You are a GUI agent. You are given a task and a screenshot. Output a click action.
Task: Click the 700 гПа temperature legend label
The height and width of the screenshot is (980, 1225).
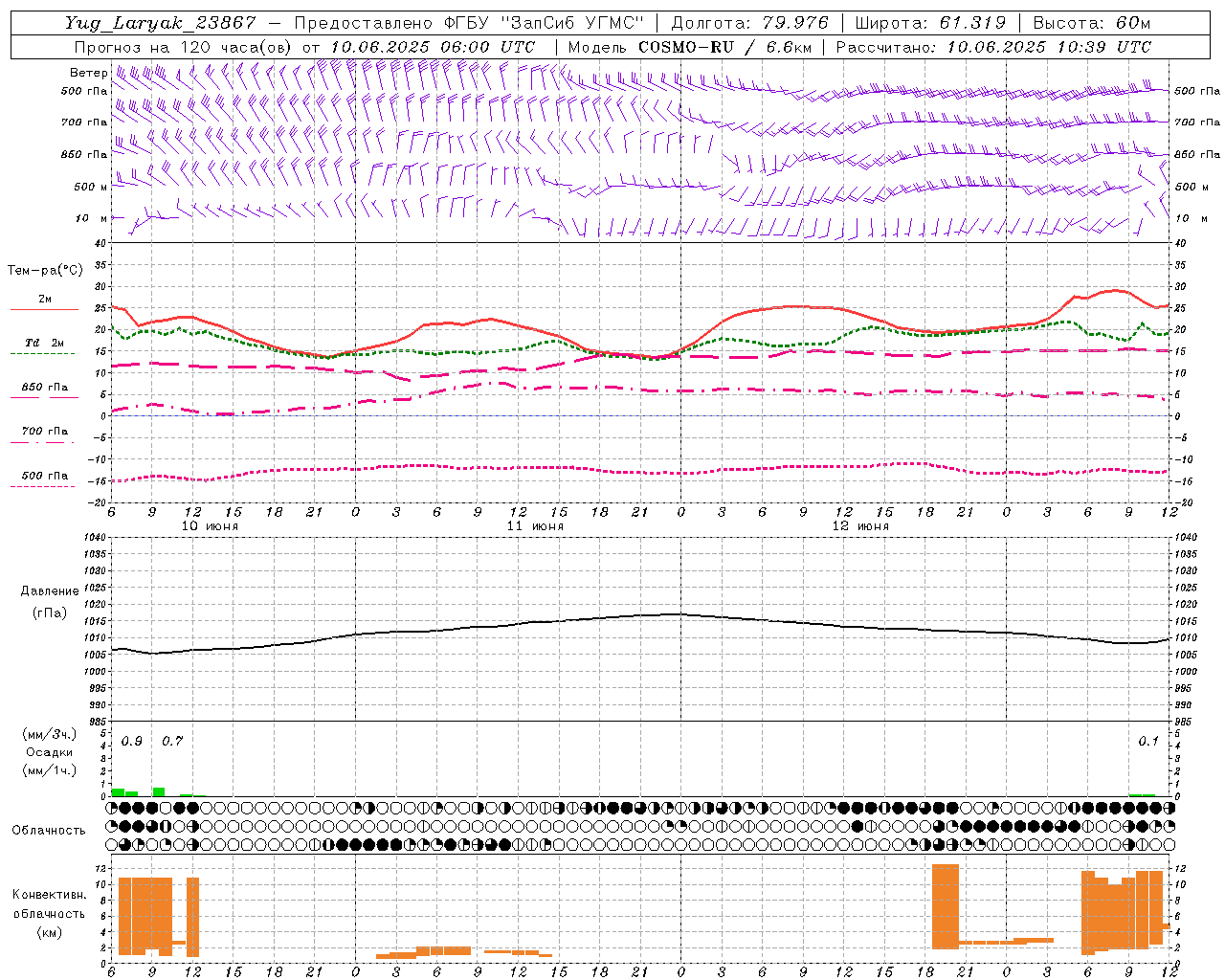pos(45,432)
